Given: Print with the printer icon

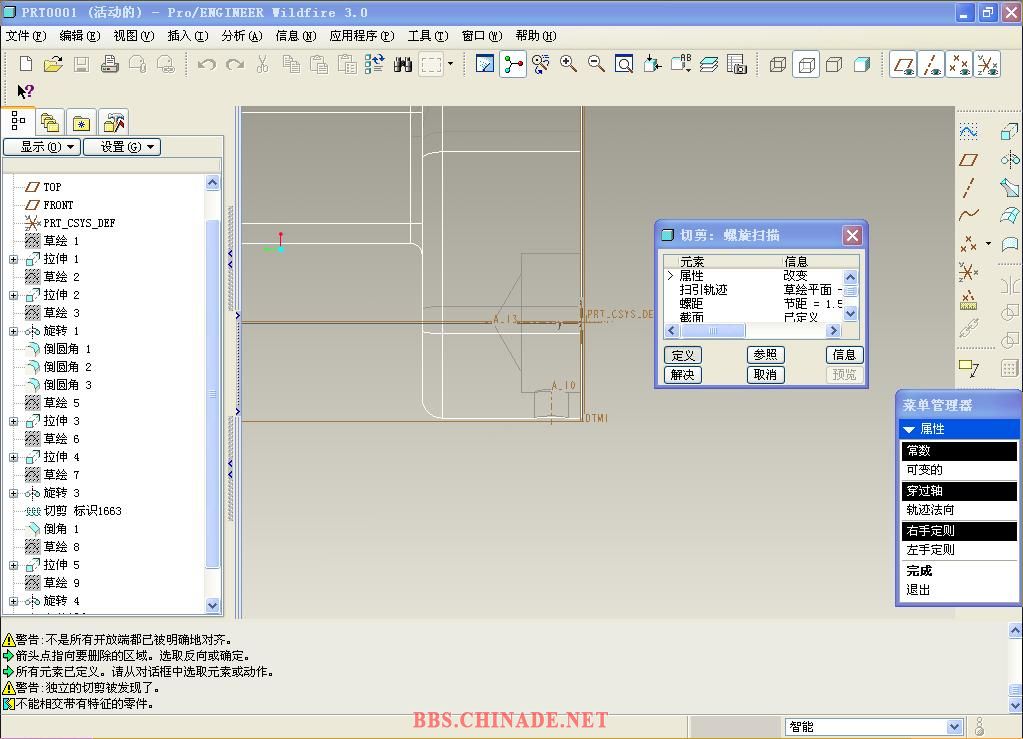Looking at the screenshot, I should click(109, 64).
